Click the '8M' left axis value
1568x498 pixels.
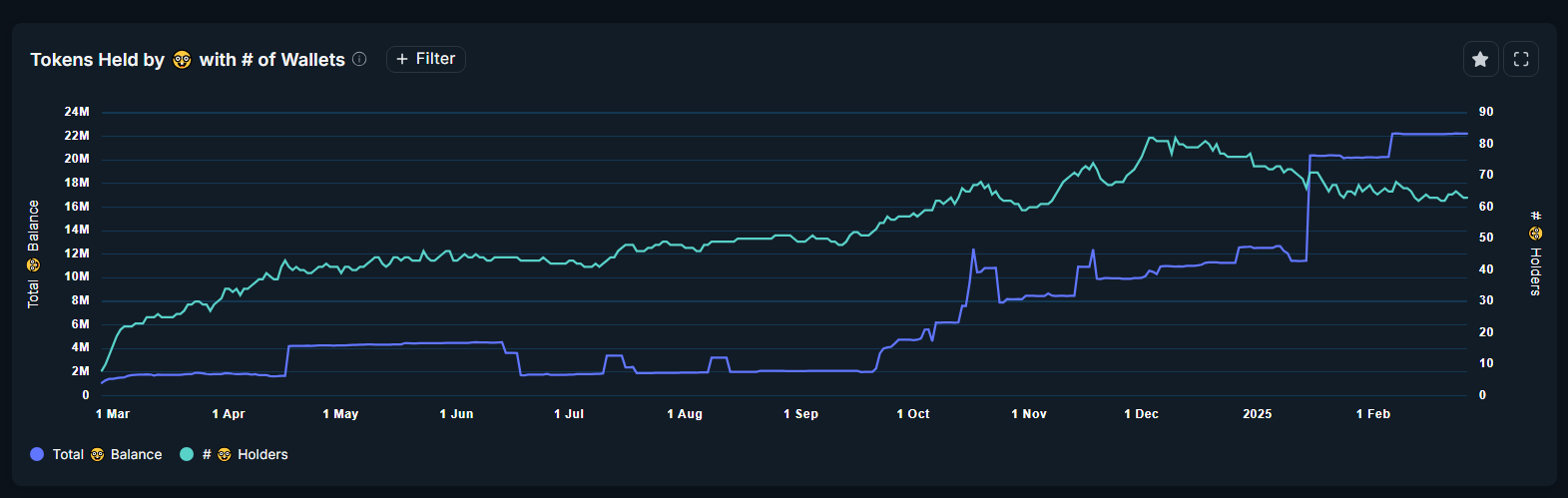[x=81, y=300]
